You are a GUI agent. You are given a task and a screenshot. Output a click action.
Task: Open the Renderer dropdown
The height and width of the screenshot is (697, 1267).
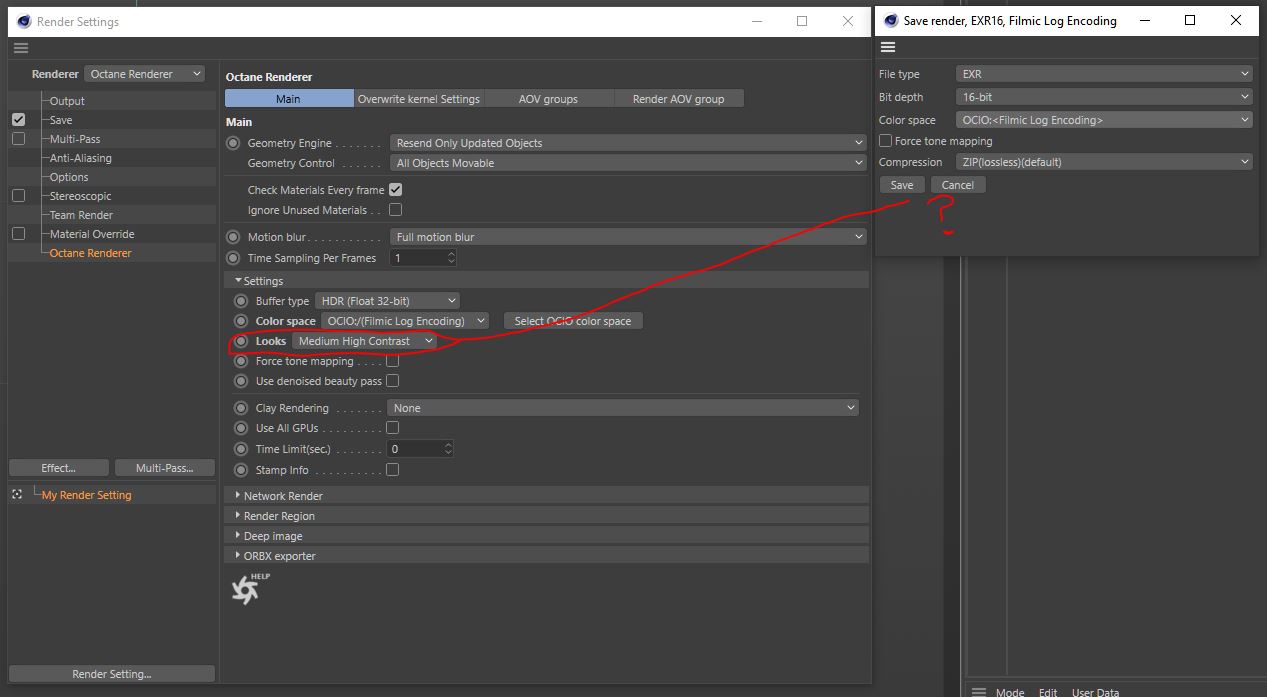(144, 74)
